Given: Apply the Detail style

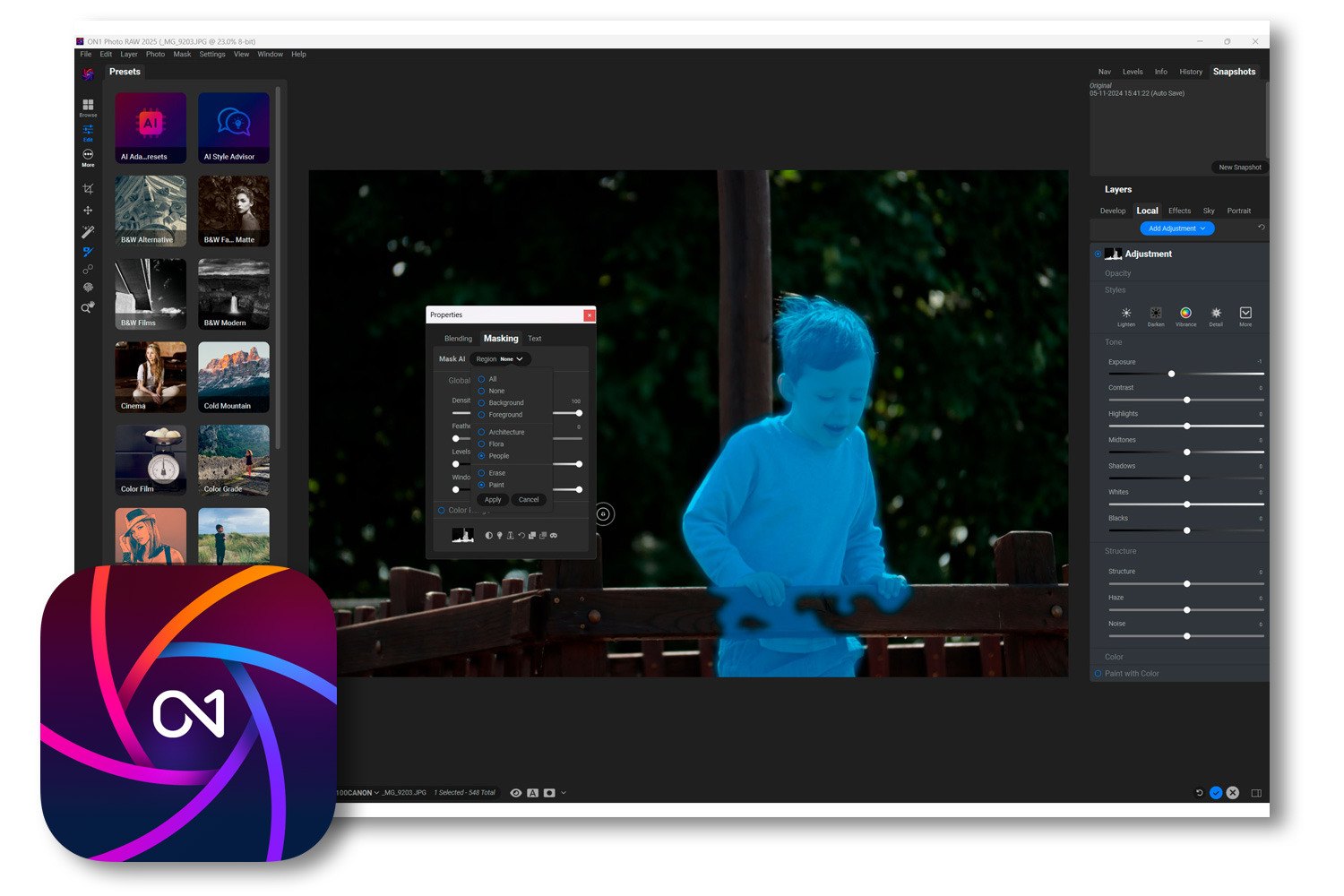Looking at the screenshot, I should point(1216,316).
